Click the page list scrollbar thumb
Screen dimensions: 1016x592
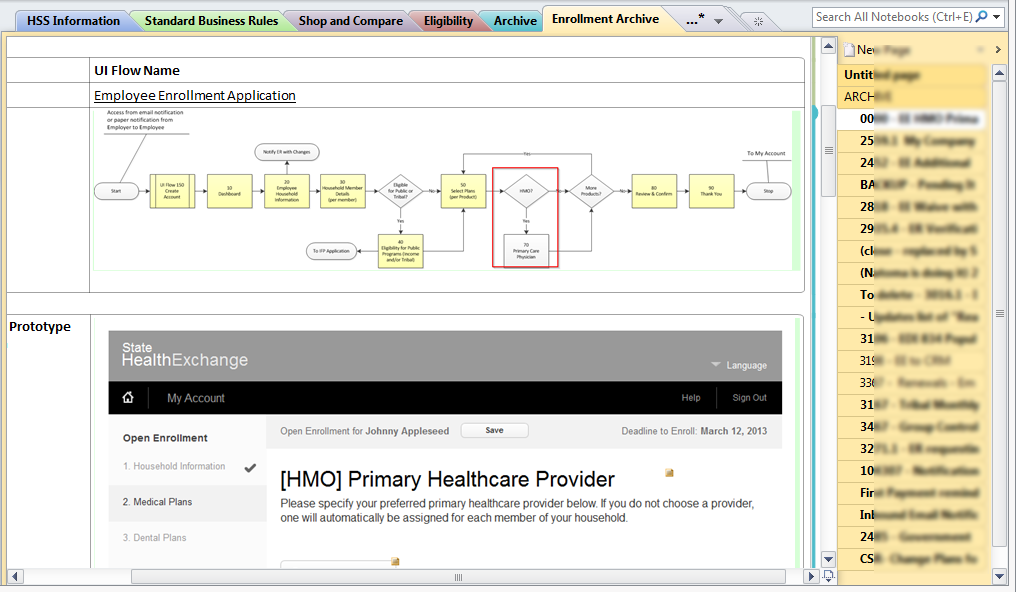999,314
